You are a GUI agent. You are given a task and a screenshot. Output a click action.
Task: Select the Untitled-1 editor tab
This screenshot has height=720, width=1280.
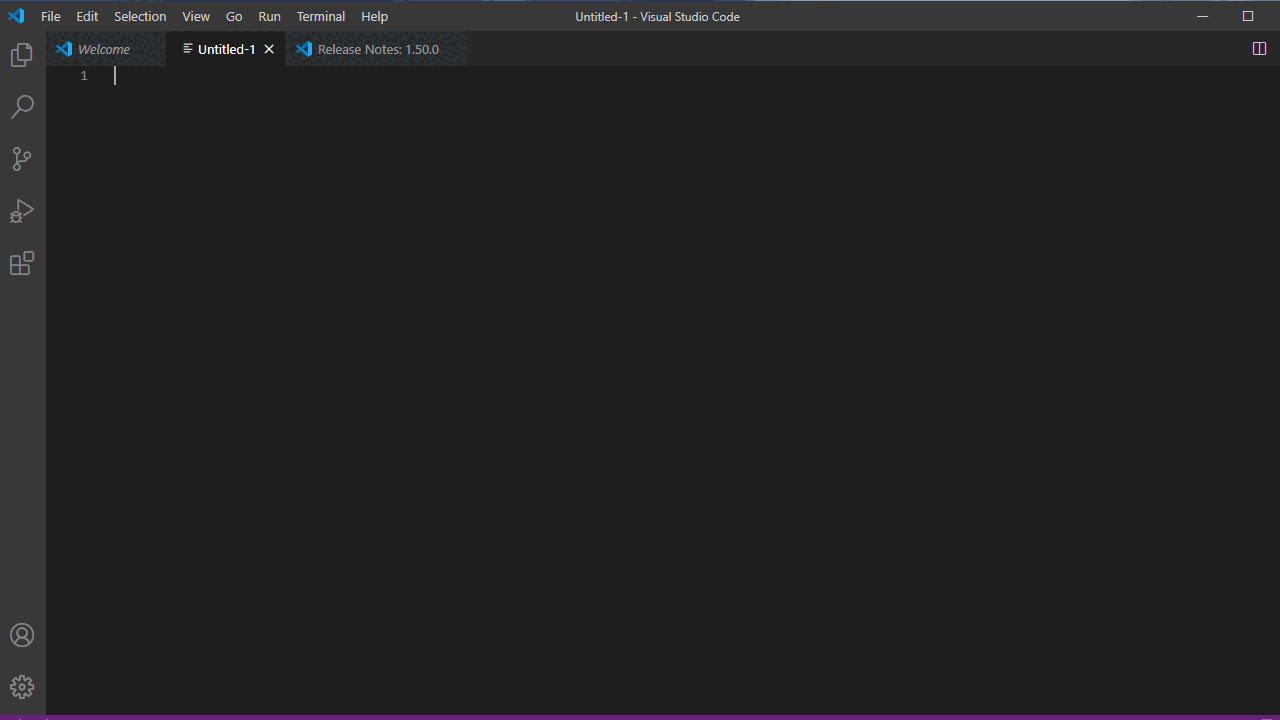click(x=226, y=49)
